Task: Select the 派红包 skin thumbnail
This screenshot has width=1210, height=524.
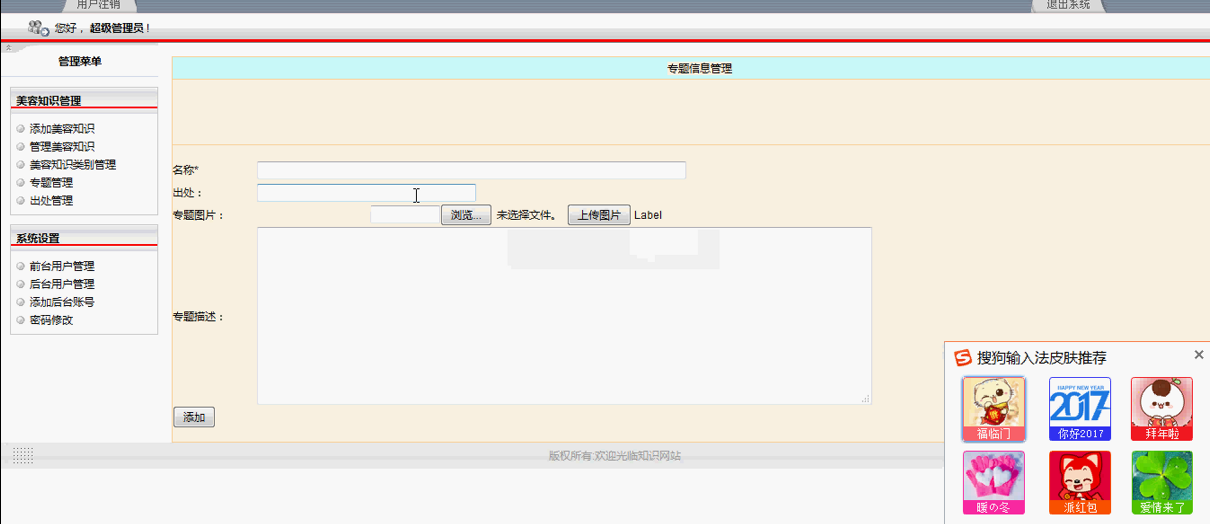Action: 1080,483
